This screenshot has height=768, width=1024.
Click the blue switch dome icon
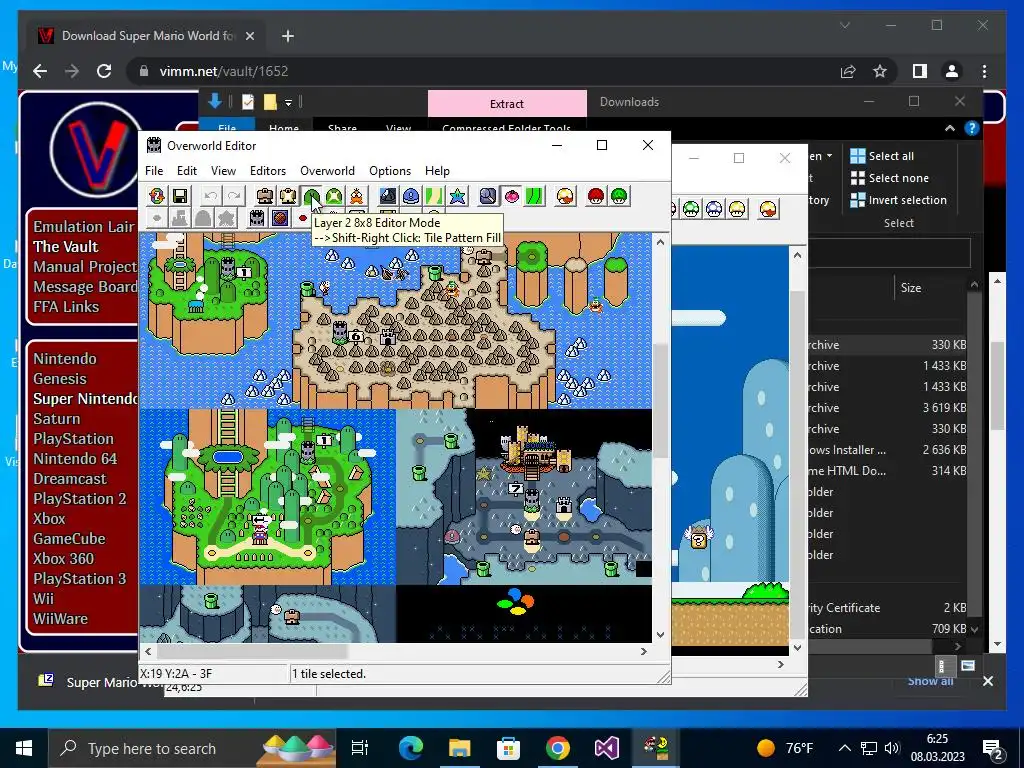pos(411,196)
